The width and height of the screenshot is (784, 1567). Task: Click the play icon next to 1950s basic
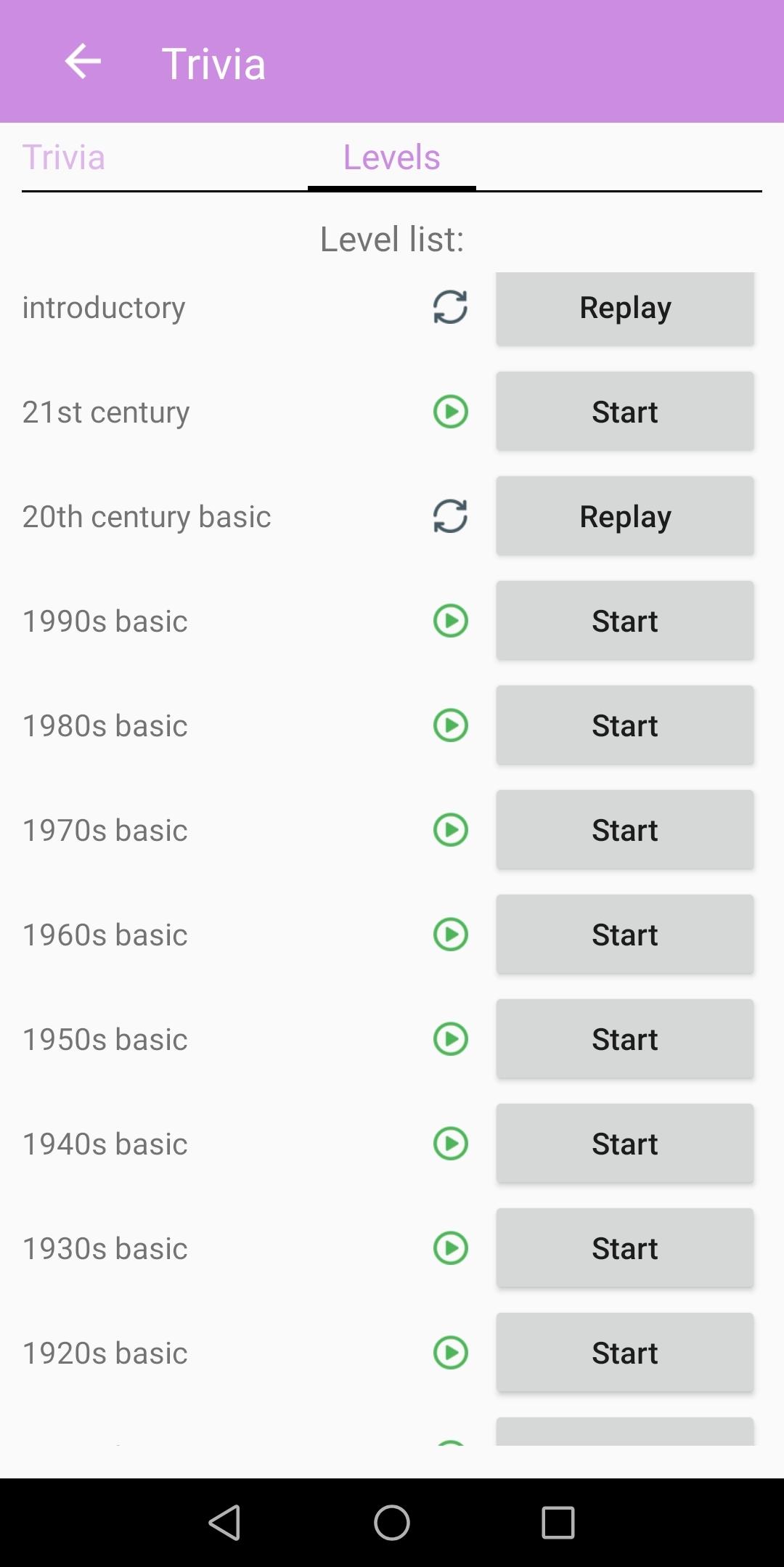450,1039
